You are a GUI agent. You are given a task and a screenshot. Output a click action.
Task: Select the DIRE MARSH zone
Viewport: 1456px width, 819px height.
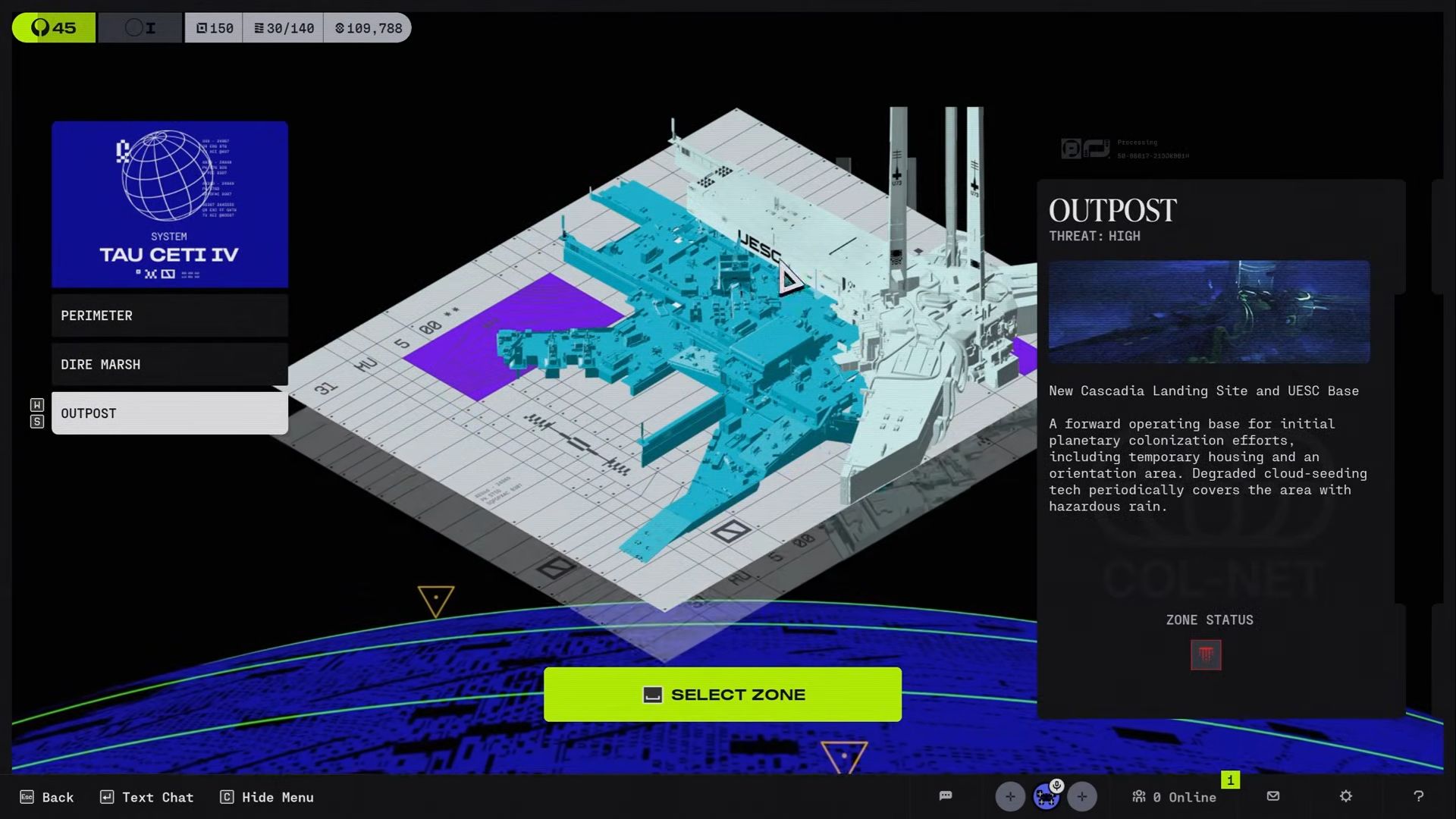[x=170, y=365]
